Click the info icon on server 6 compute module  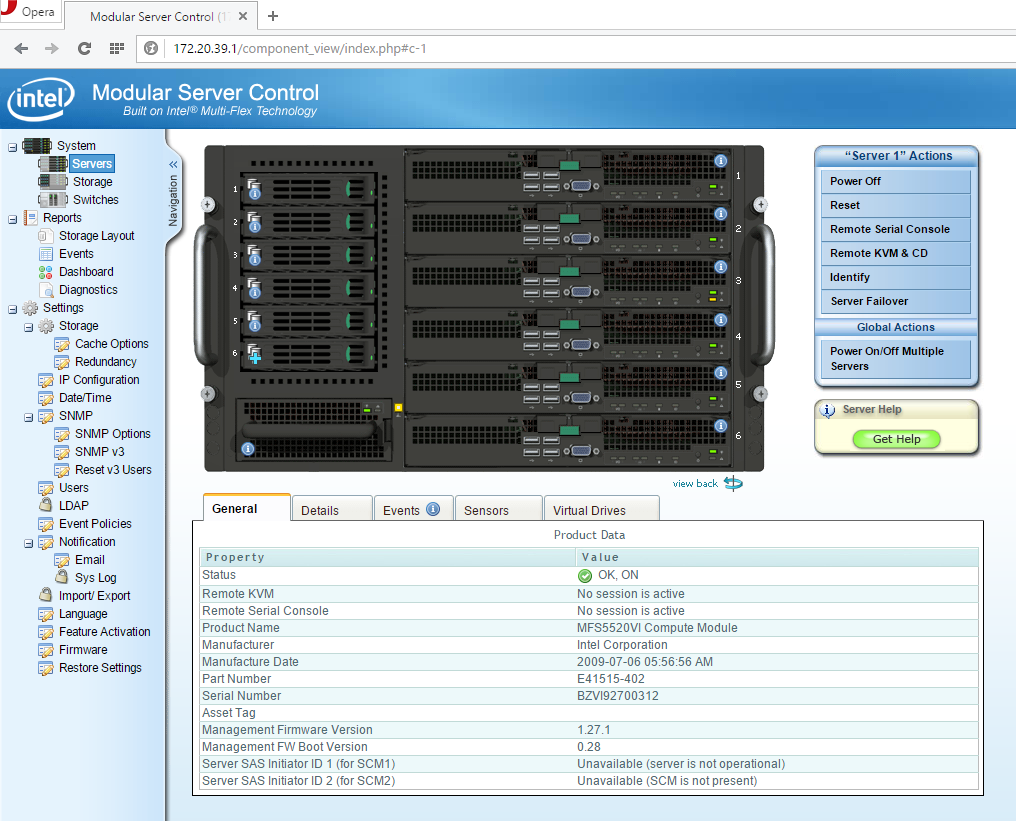click(x=721, y=426)
